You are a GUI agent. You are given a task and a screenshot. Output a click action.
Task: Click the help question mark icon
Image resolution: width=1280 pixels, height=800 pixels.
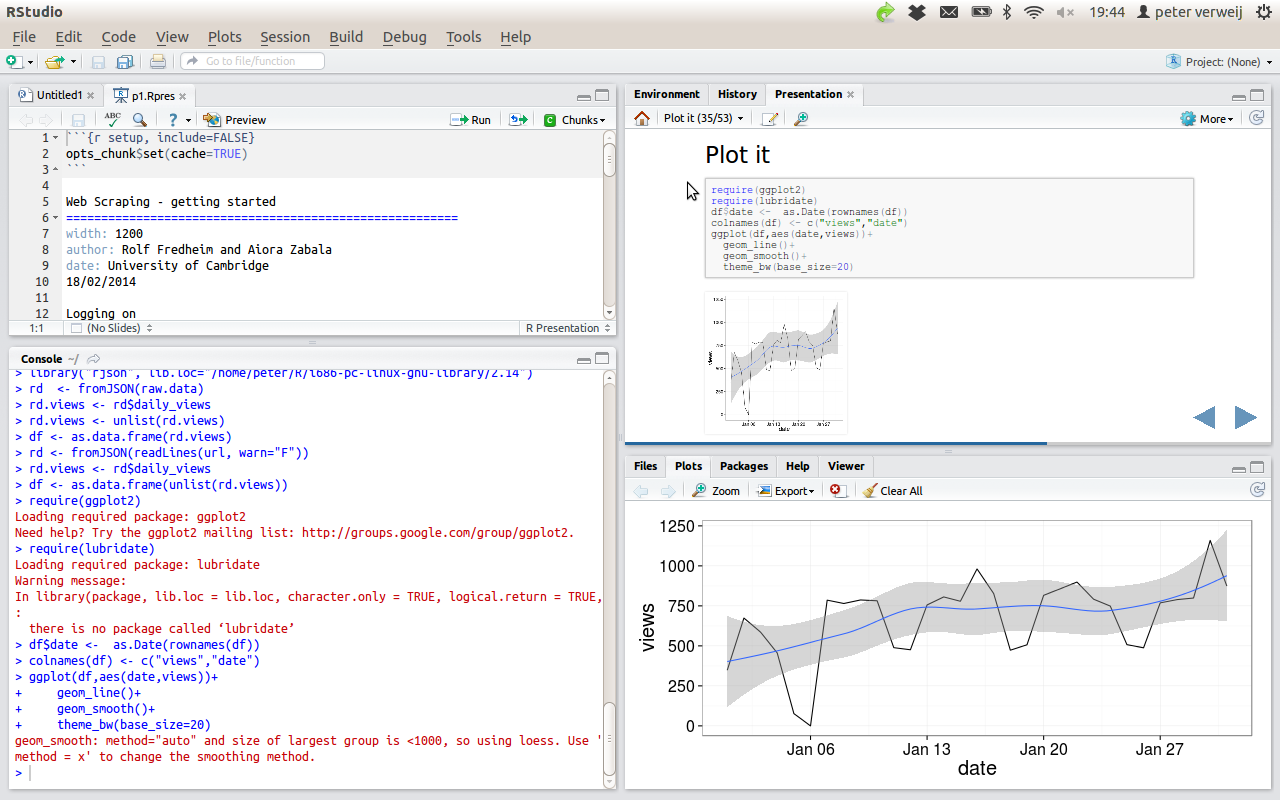pos(173,120)
